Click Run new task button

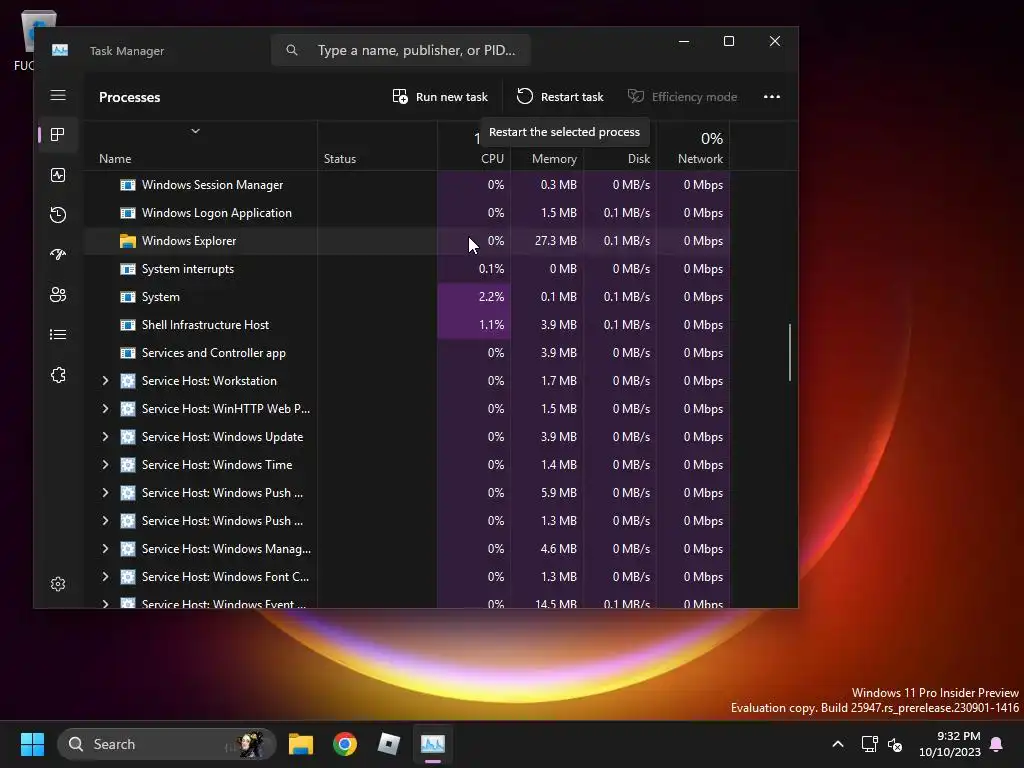[440, 97]
